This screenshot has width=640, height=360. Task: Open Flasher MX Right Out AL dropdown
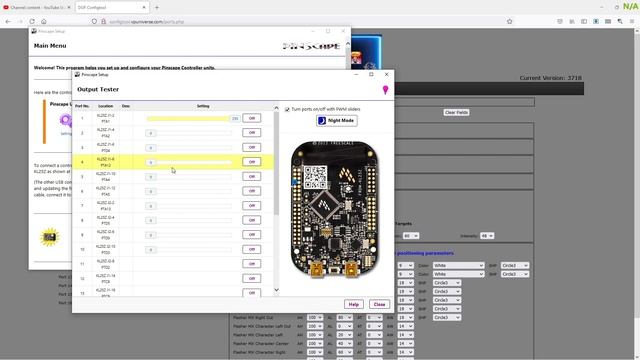point(344,318)
